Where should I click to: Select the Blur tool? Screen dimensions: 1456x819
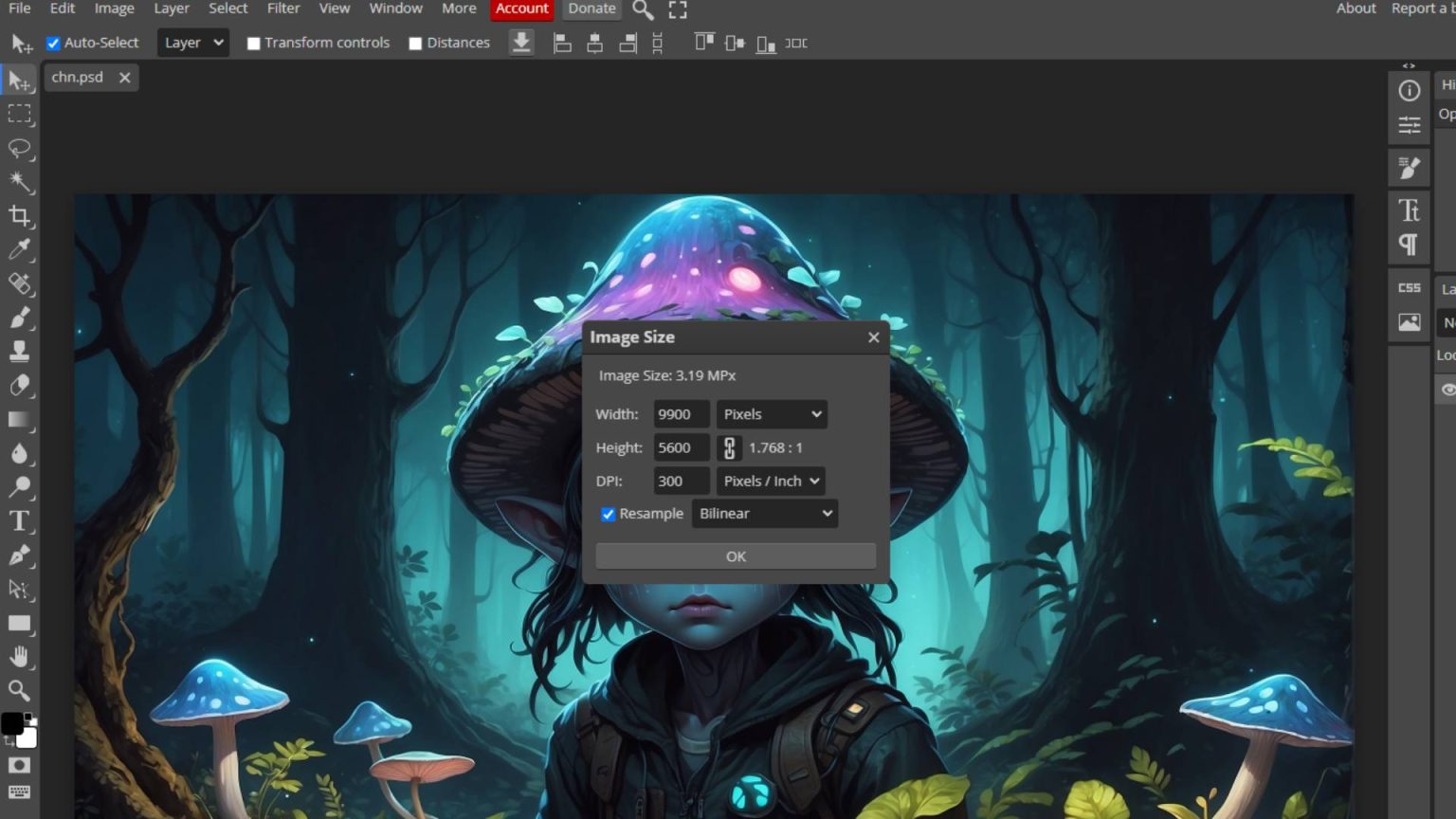pyautogui.click(x=19, y=453)
